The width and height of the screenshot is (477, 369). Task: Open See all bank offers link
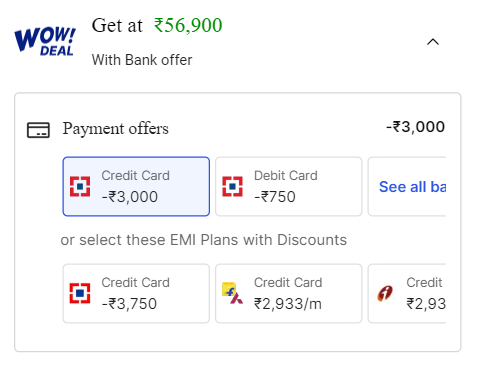[x=412, y=187]
